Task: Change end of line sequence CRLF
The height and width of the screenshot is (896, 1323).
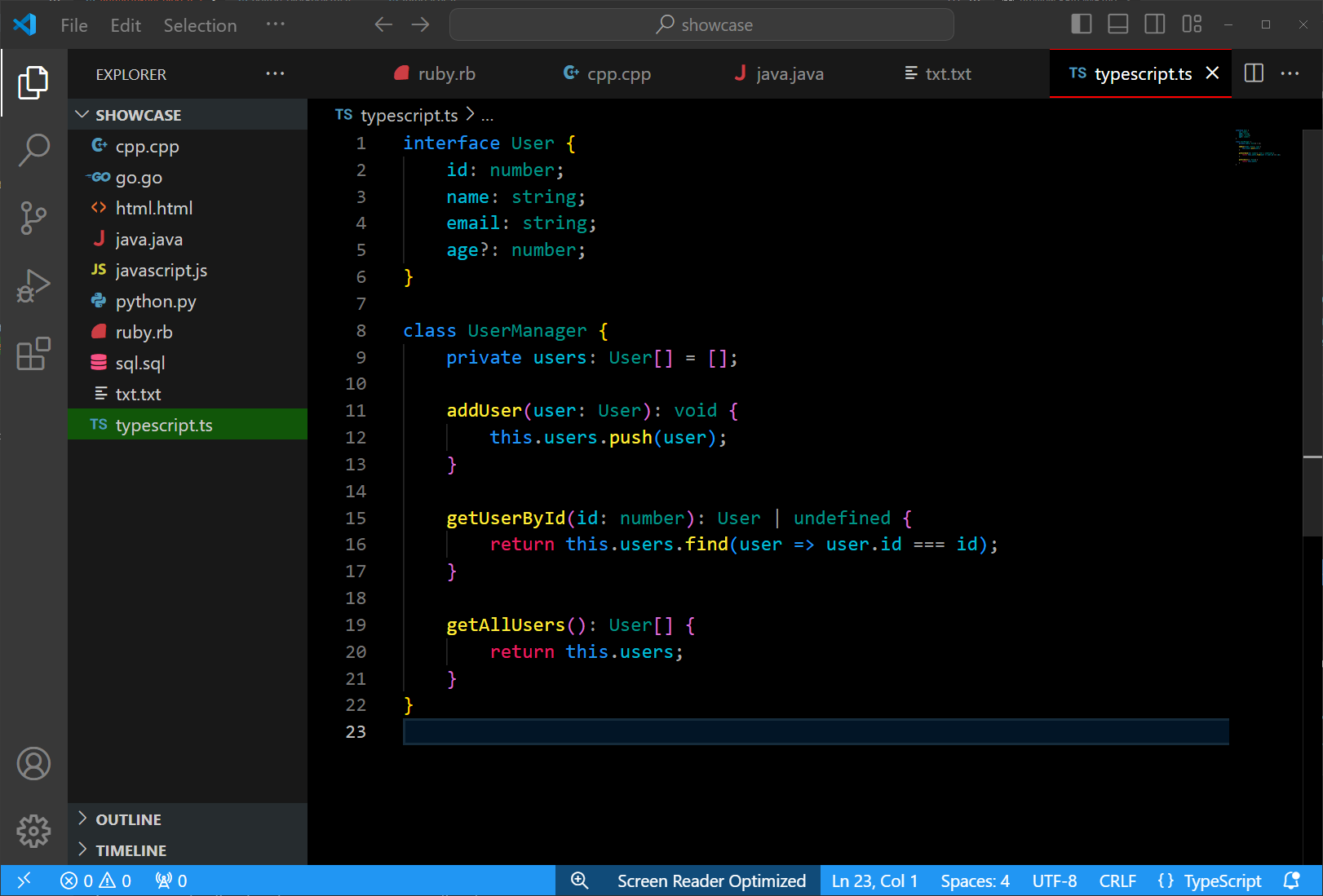Action: coord(1117,881)
